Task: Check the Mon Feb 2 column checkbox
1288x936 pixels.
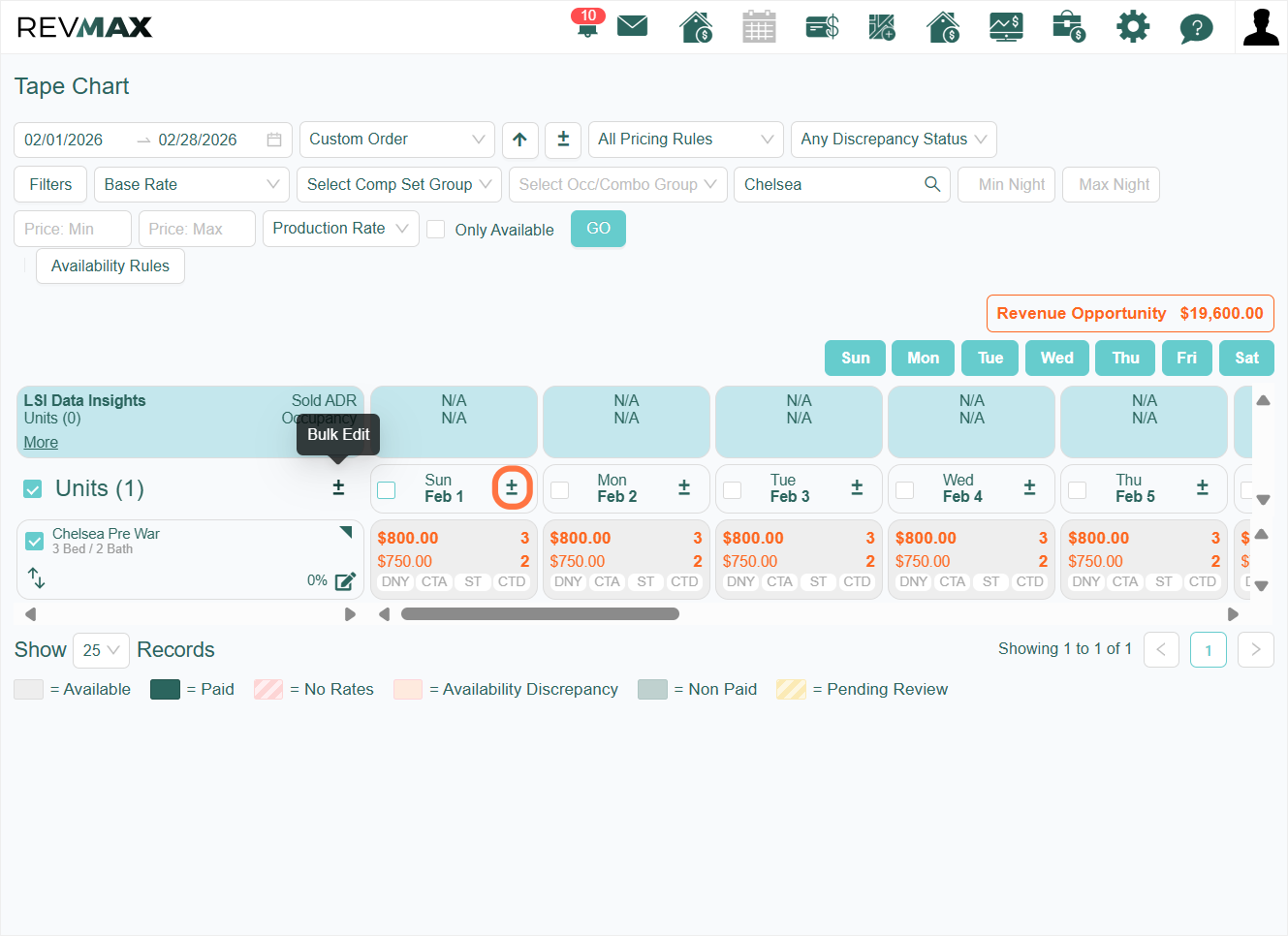Action: pos(559,490)
